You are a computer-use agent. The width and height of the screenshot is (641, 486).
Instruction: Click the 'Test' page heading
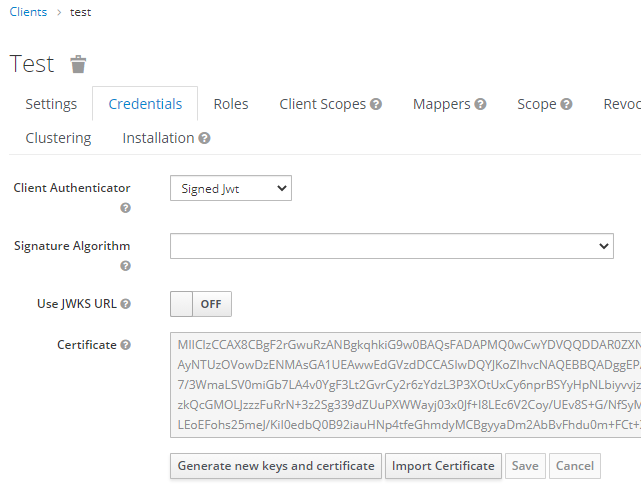[x=31, y=64]
